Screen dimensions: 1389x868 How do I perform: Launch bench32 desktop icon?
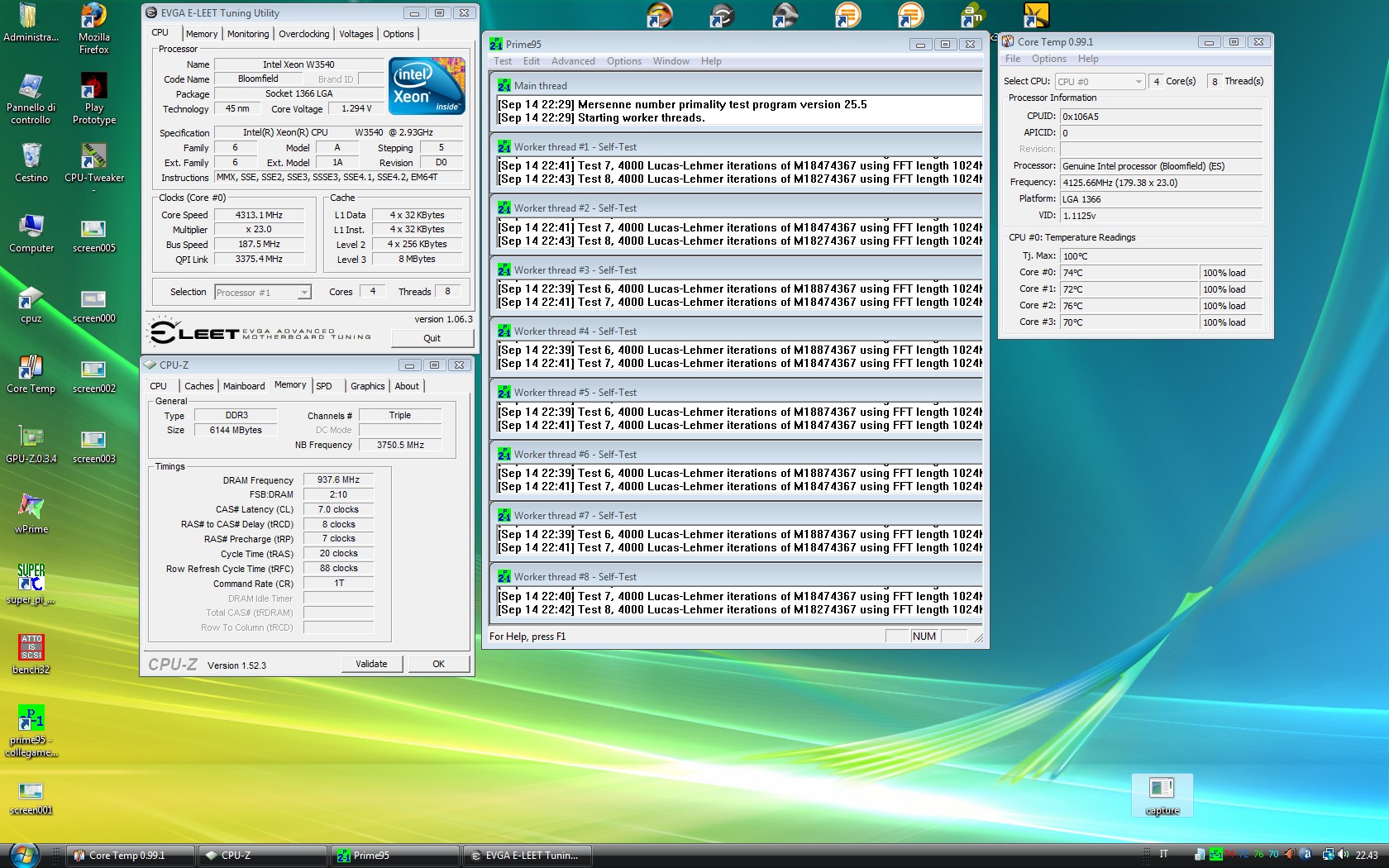click(31, 655)
